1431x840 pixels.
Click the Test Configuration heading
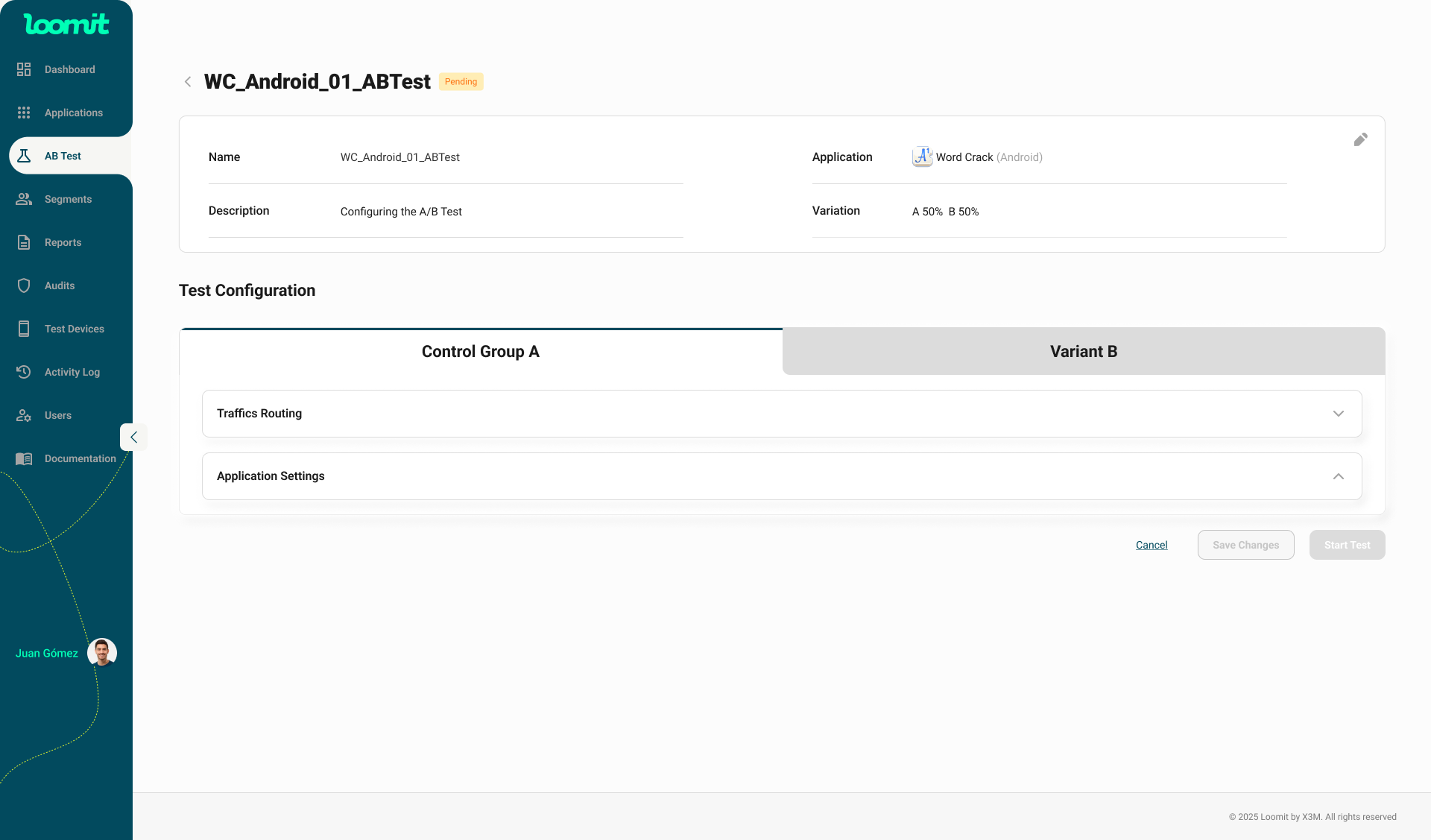click(247, 291)
